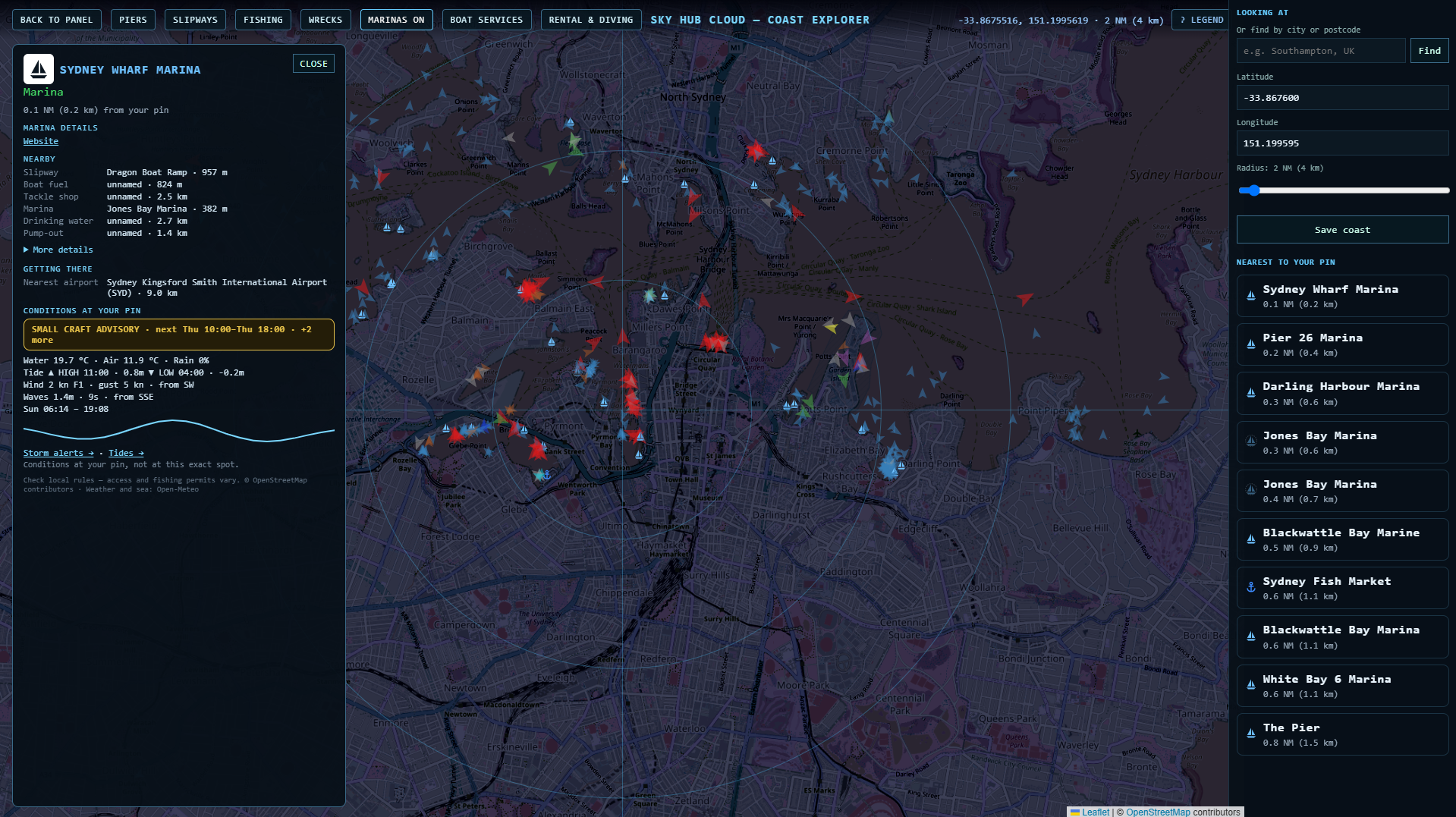
Task: Click the sailboat icon of White Bay 6 Marina entry
Action: (x=1250, y=686)
